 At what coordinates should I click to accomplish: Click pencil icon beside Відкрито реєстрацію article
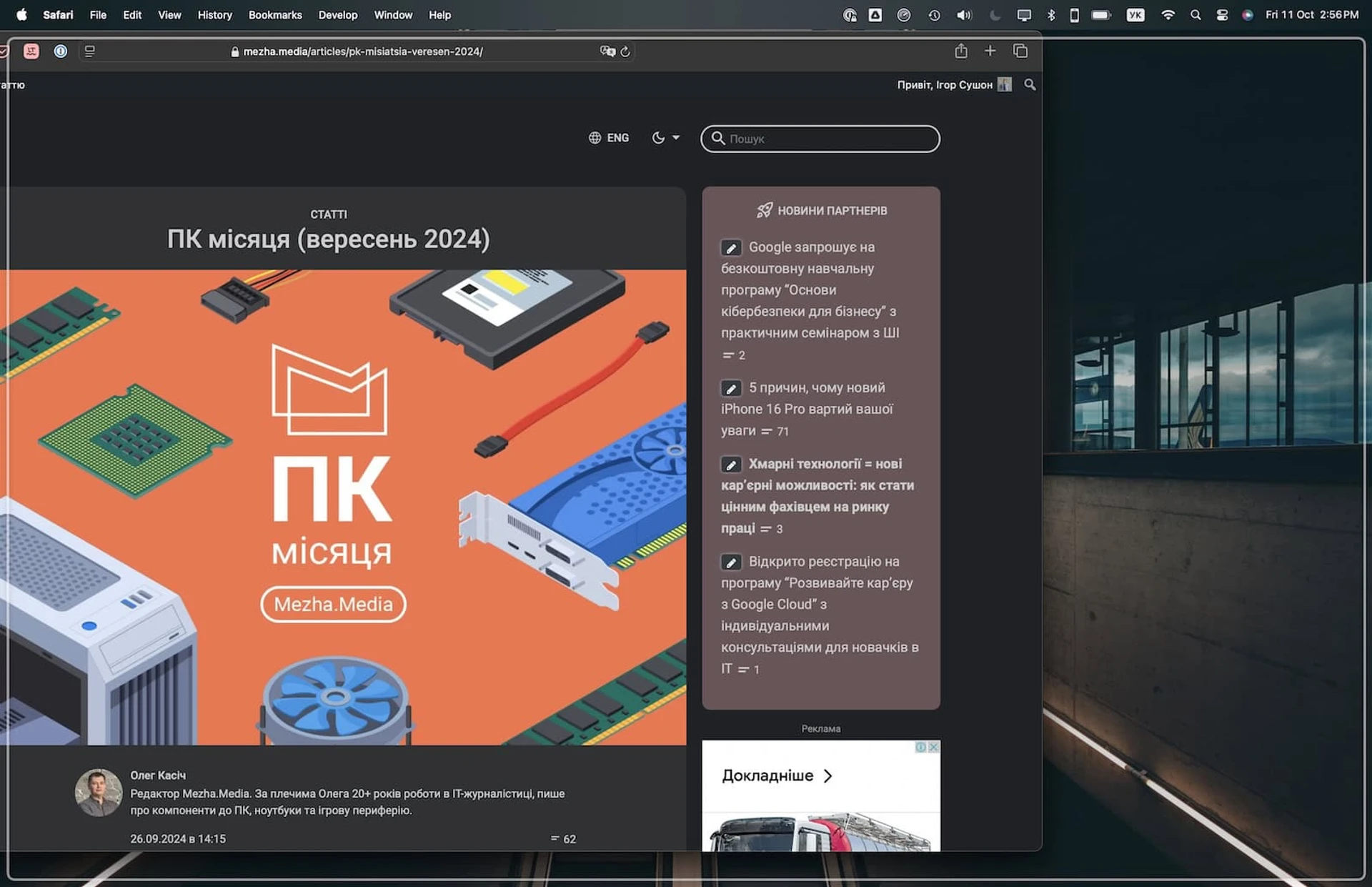(730, 563)
